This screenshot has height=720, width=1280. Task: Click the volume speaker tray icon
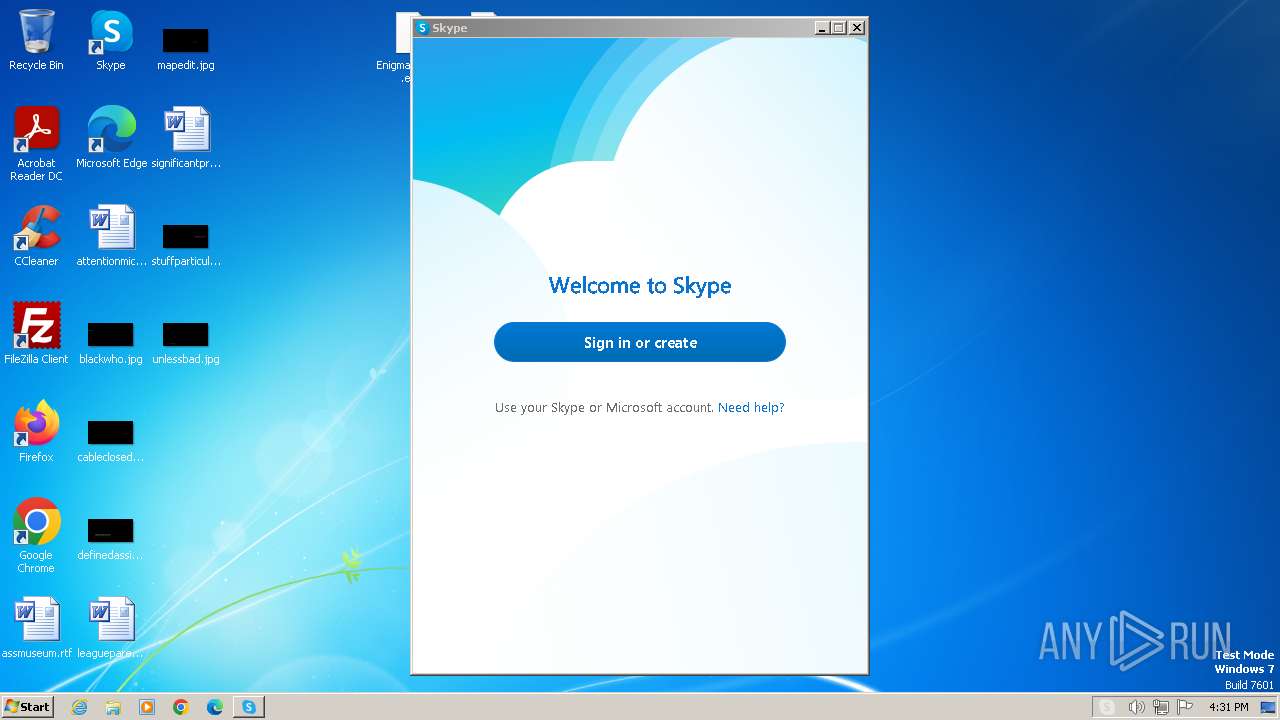tap(1136, 707)
